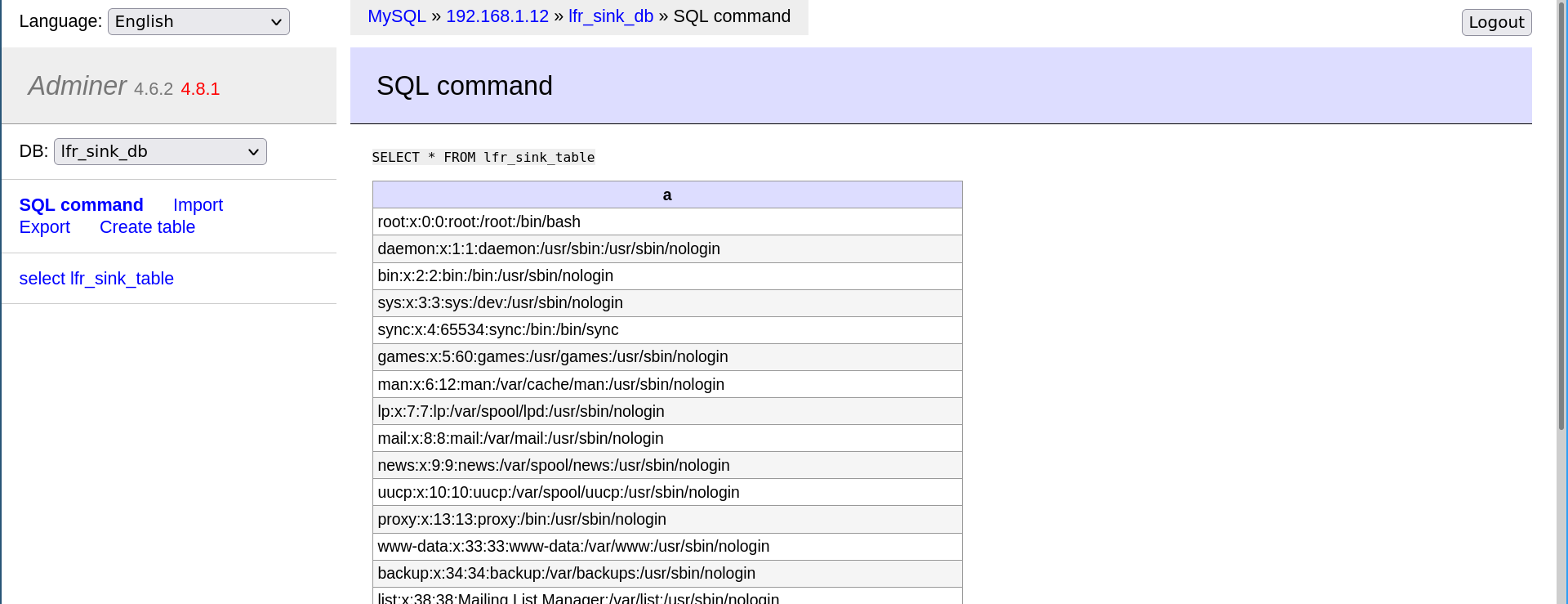
Task: Click the lp:x:7:7 row cell
Action: [x=667, y=411]
